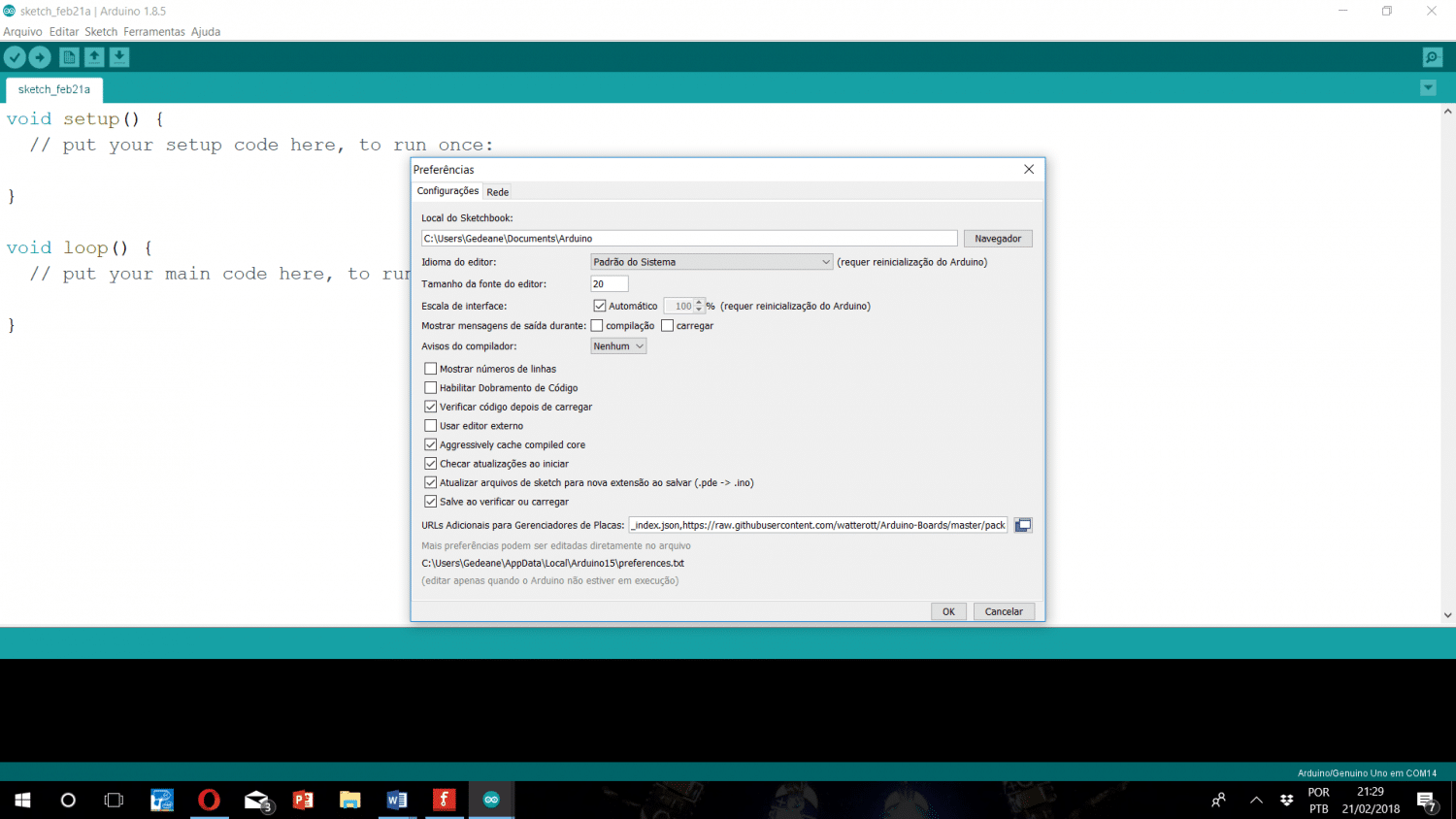The image size is (1456, 819).
Task: Switch to PowerPoint on the taskbar
Action: [x=303, y=801]
